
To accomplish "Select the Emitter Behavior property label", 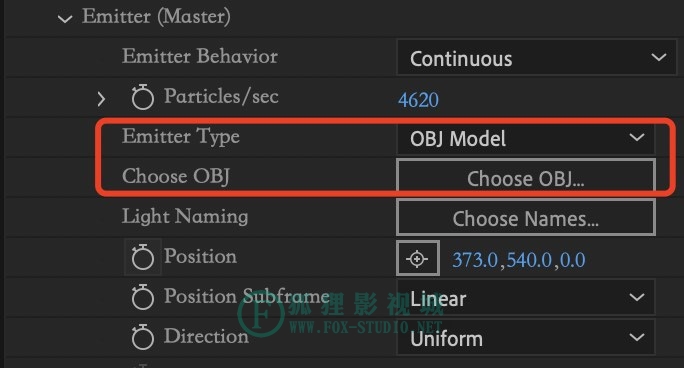I will point(200,56).
